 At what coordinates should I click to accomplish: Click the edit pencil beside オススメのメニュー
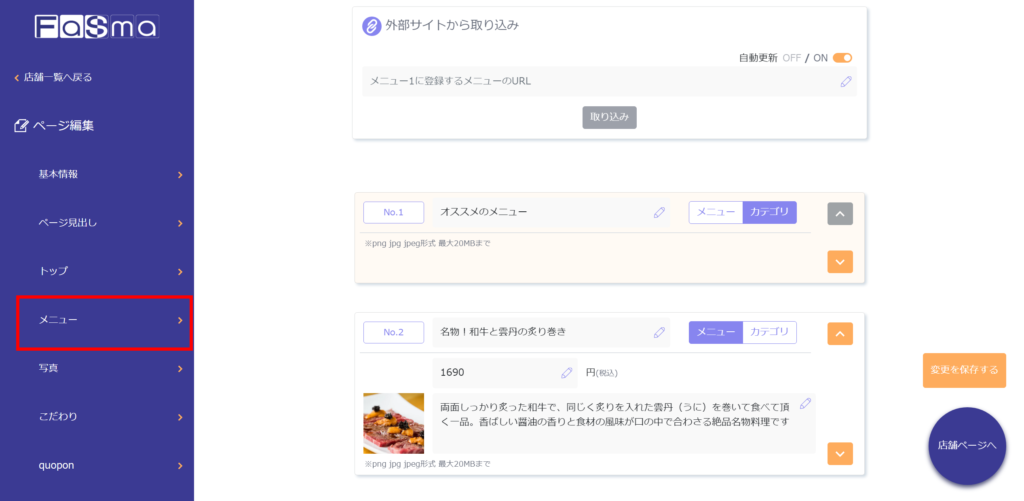[659, 212]
